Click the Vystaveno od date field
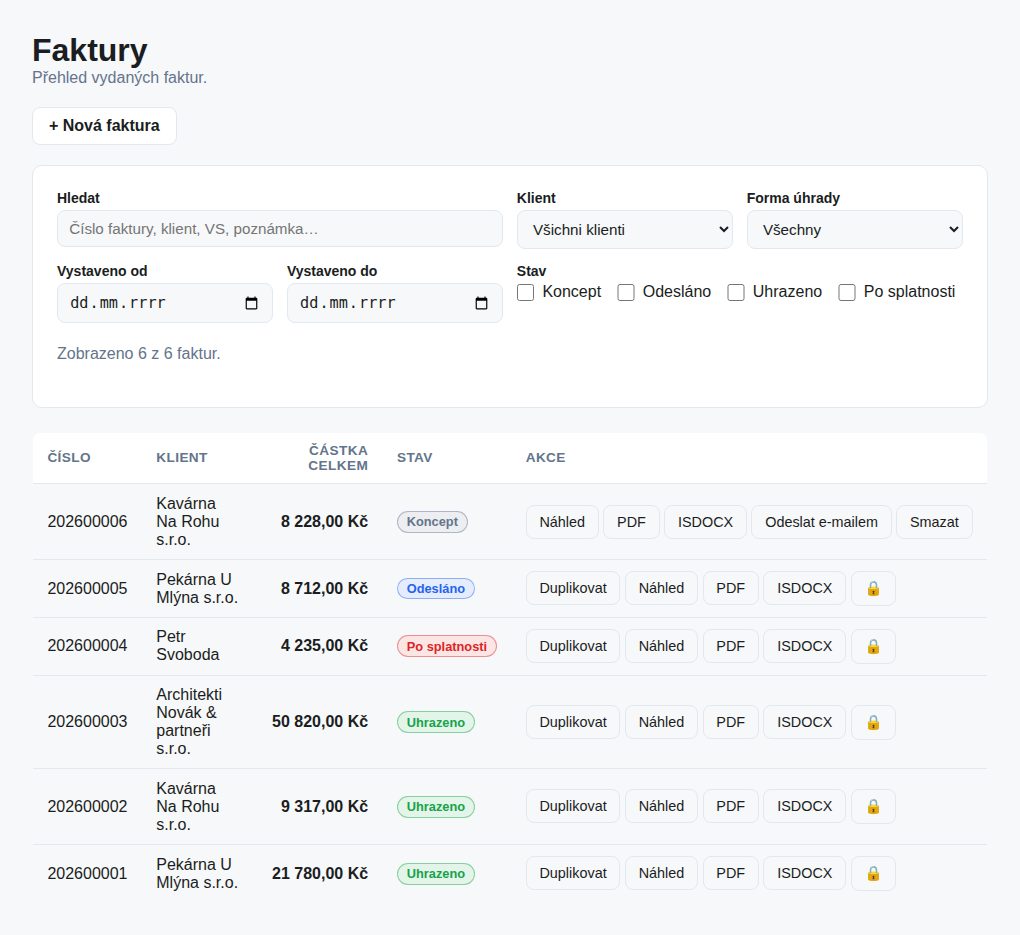1020x935 pixels. click(x=165, y=303)
